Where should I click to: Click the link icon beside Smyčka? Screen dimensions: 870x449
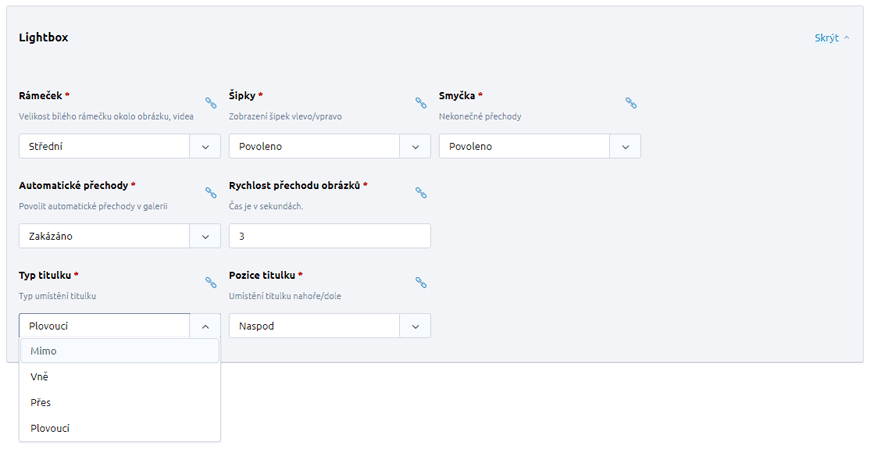point(631,103)
